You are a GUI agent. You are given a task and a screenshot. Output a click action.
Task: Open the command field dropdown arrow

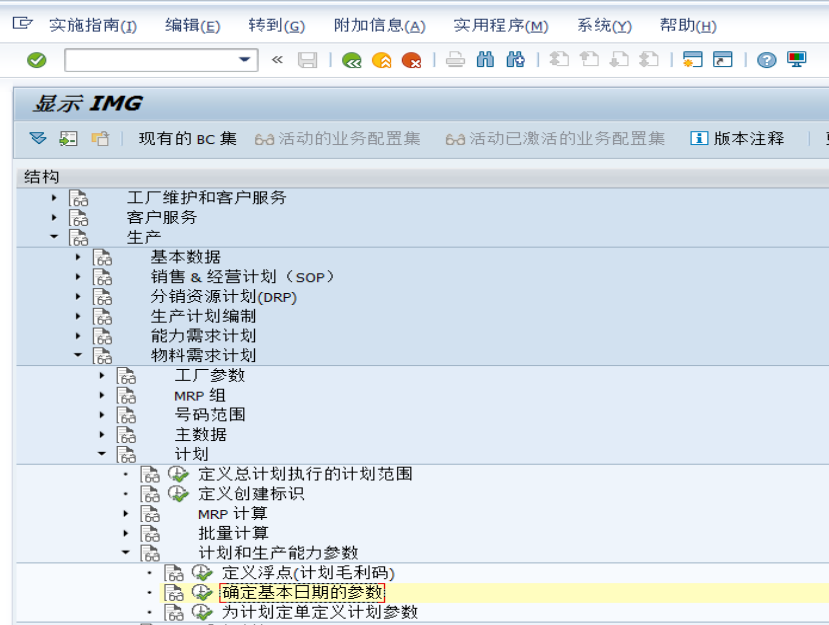[244, 60]
